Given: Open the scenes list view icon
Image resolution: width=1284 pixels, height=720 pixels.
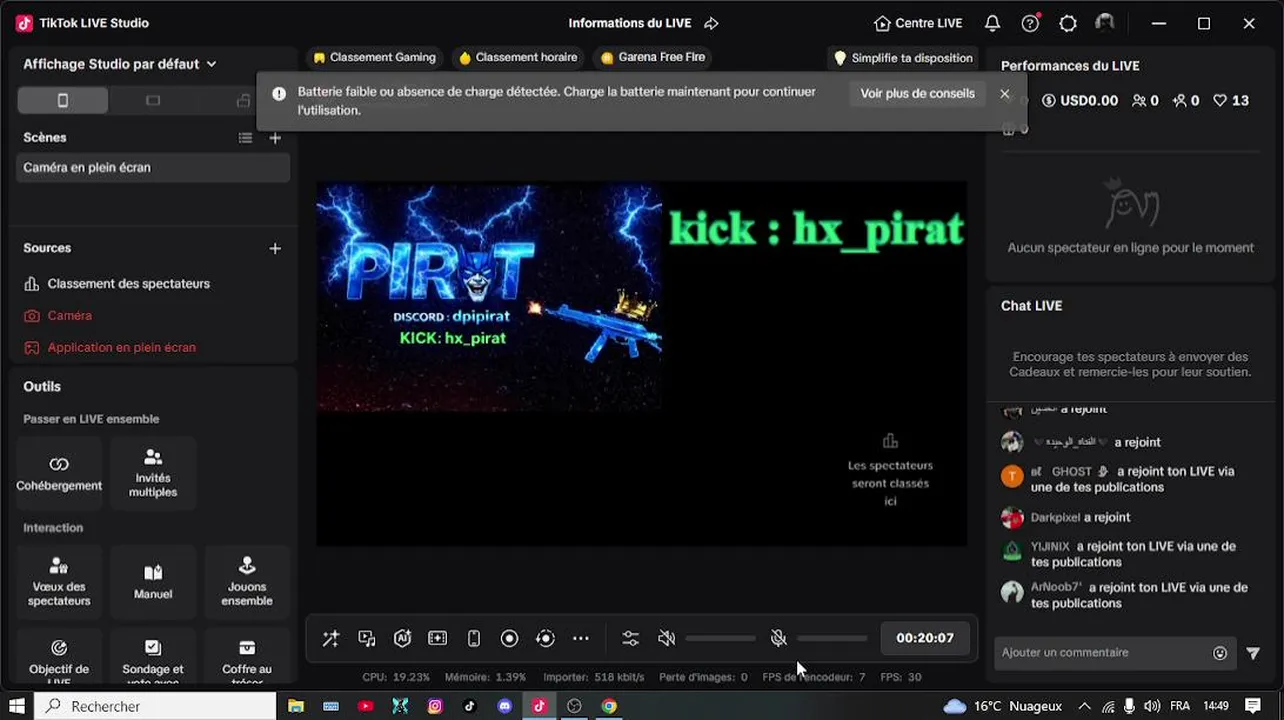Looking at the screenshot, I should coord(245,138).
